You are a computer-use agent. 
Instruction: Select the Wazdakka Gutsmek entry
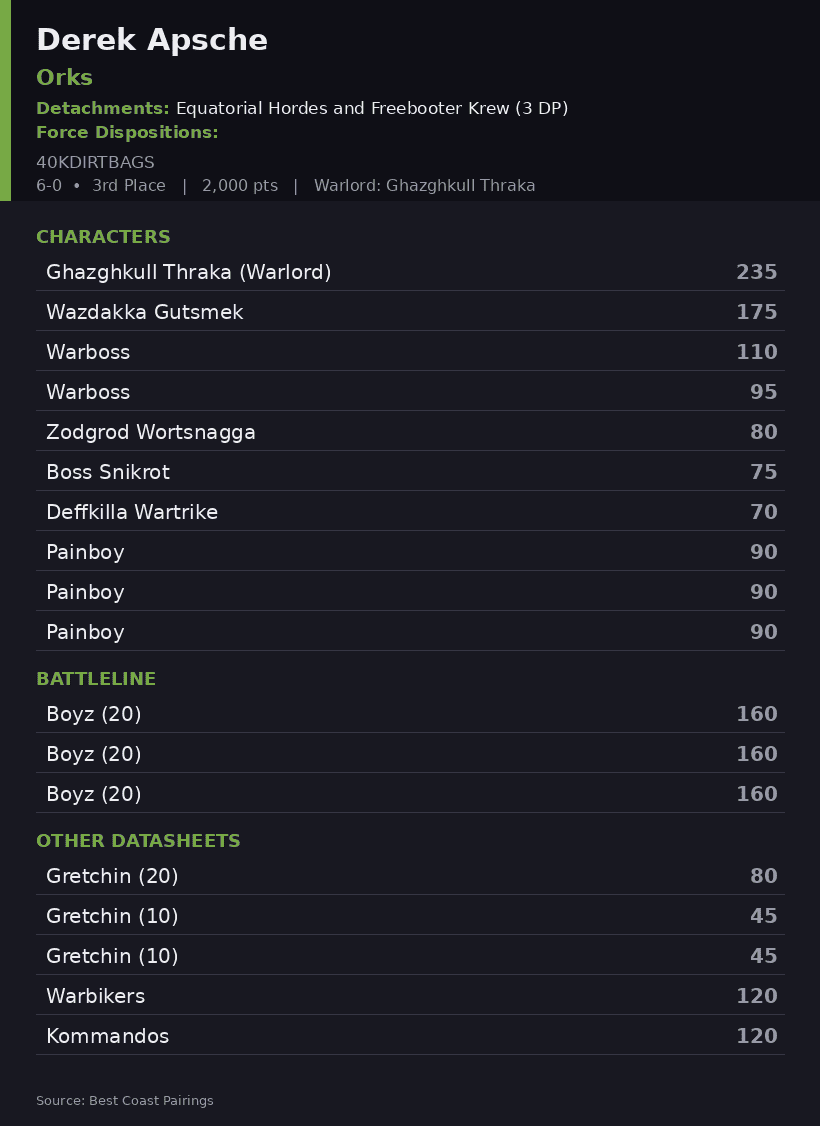point(410,311)
